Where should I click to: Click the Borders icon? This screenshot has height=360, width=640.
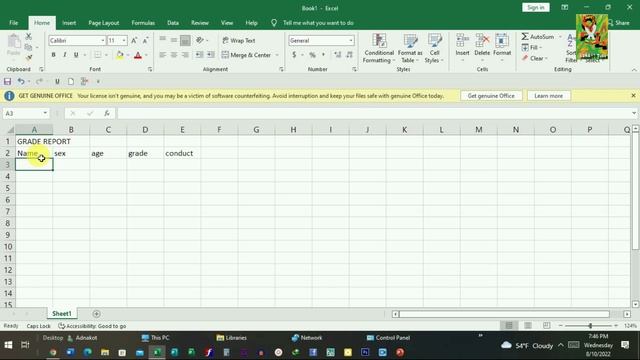98,55
